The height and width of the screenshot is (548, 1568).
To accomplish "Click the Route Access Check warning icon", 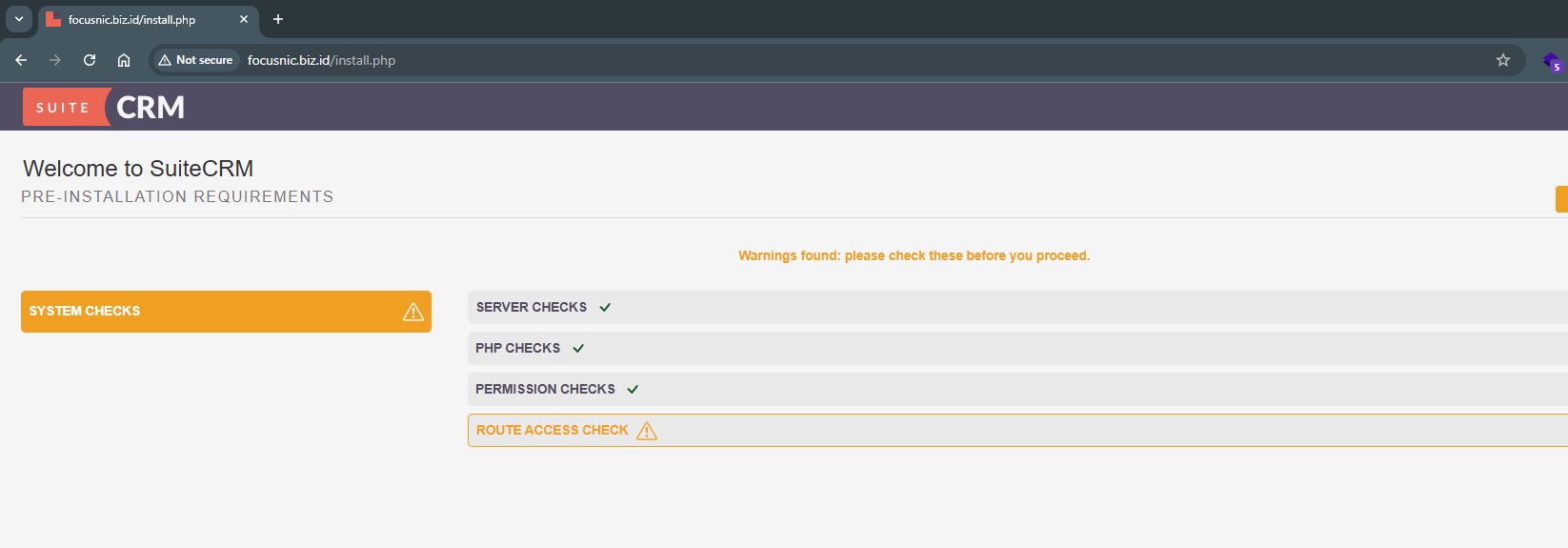I will click(x=647, y=431).
